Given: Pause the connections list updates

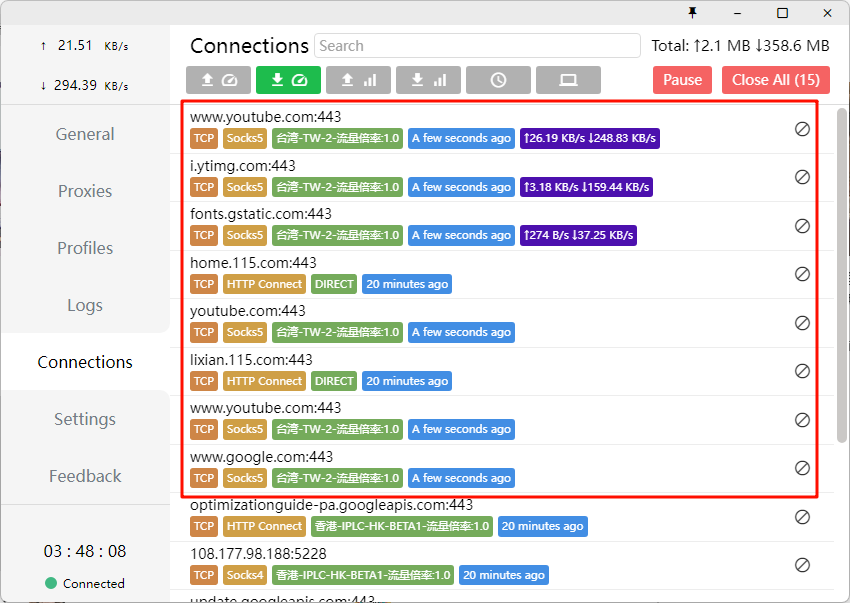Looking at the screenshot, I should (x=682, y=80).
